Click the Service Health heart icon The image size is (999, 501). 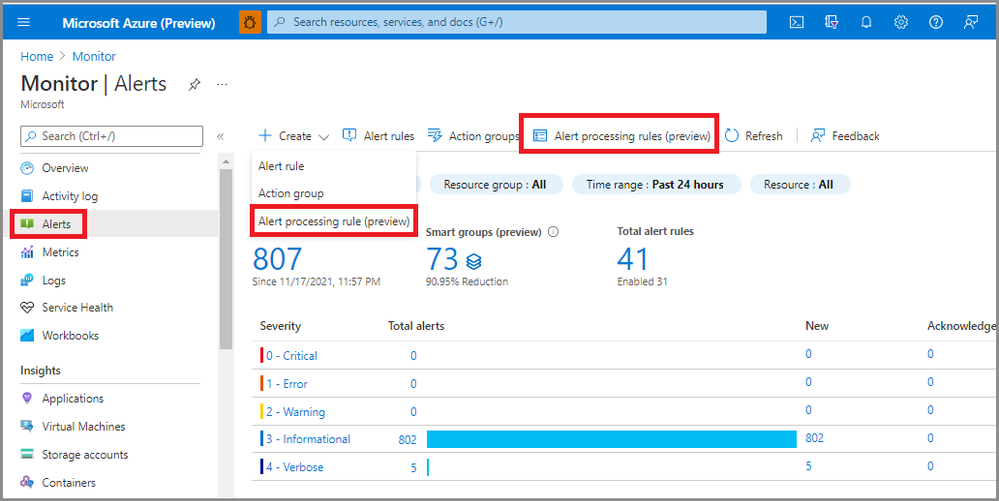tap(27, 307)
